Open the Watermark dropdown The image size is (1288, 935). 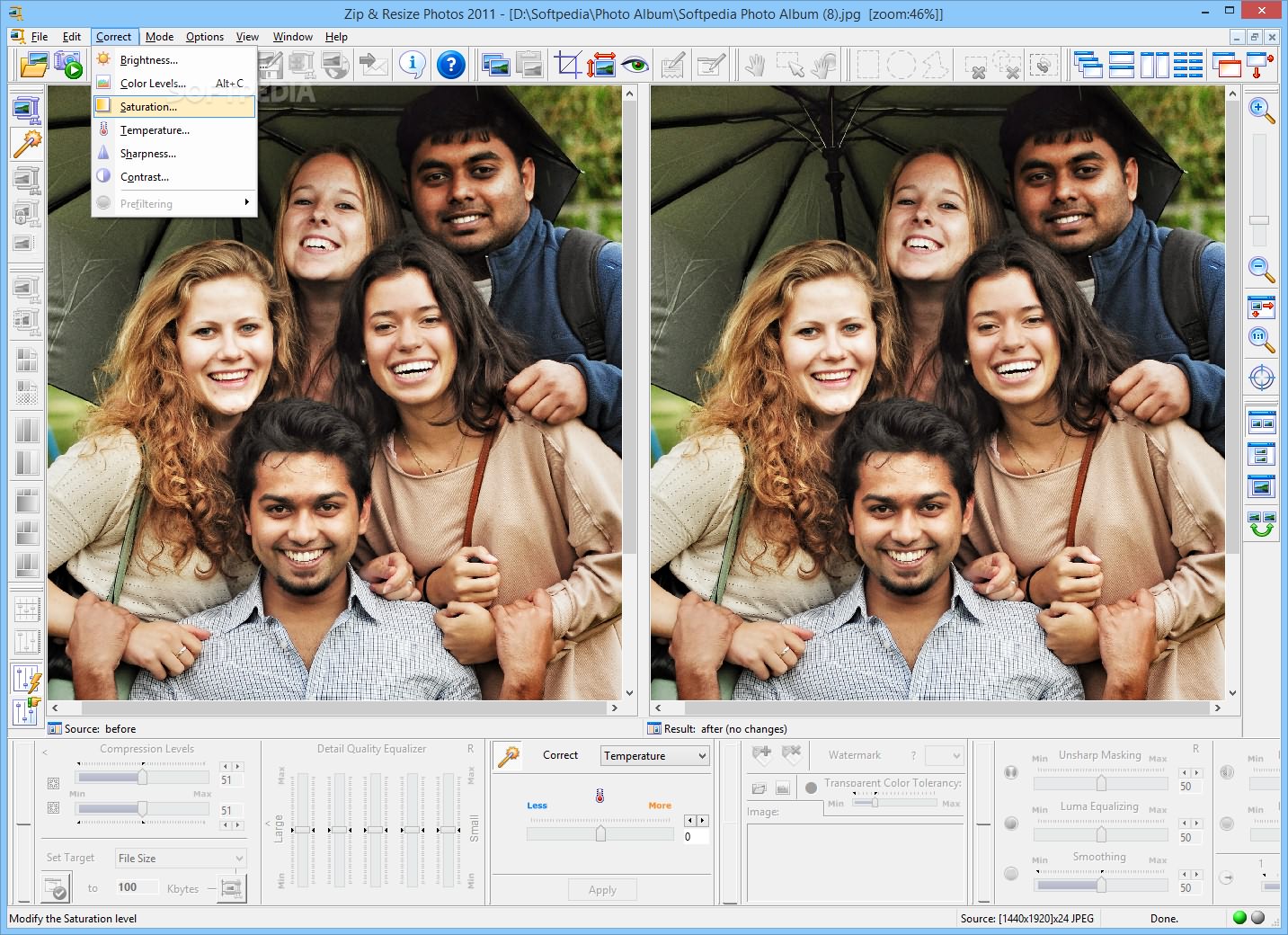944,755
